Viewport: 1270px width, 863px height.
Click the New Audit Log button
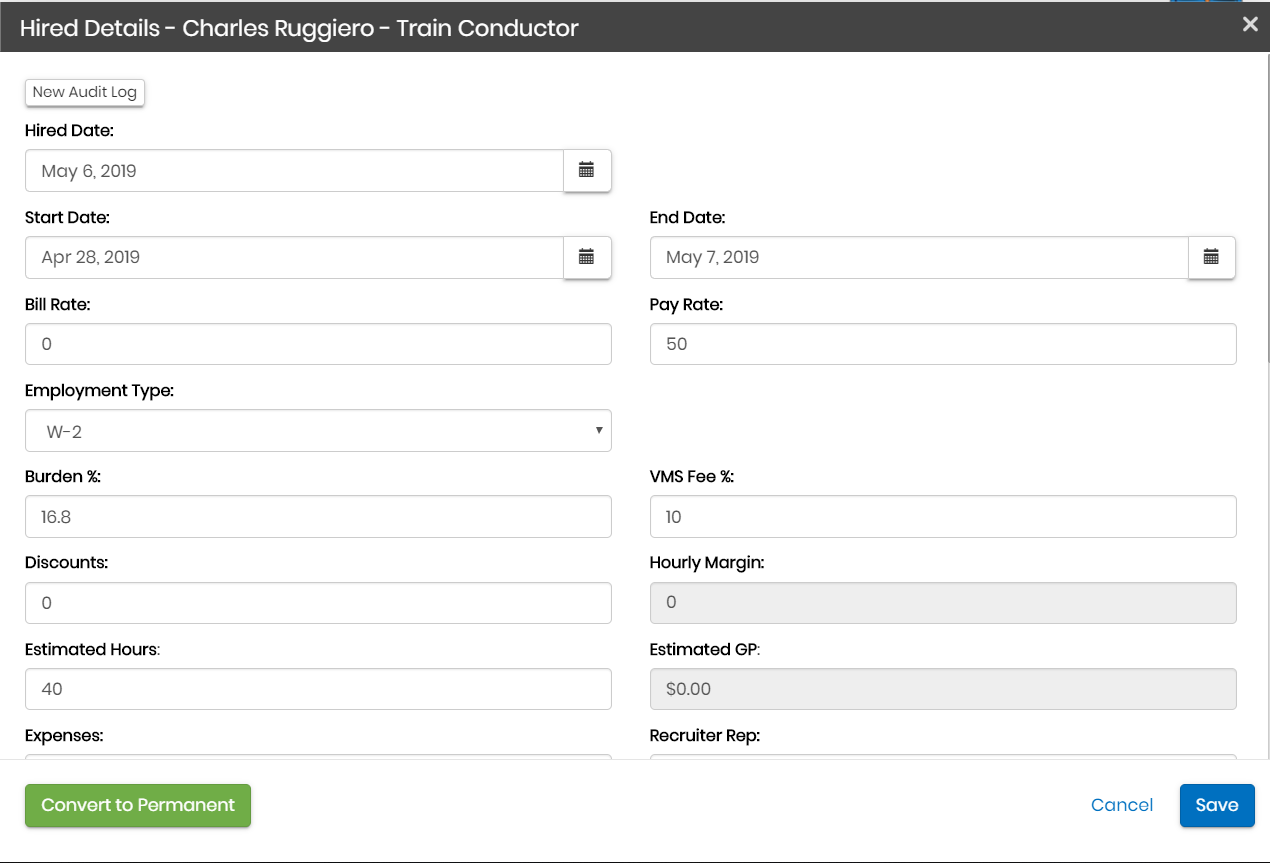[x=85, y=92]
